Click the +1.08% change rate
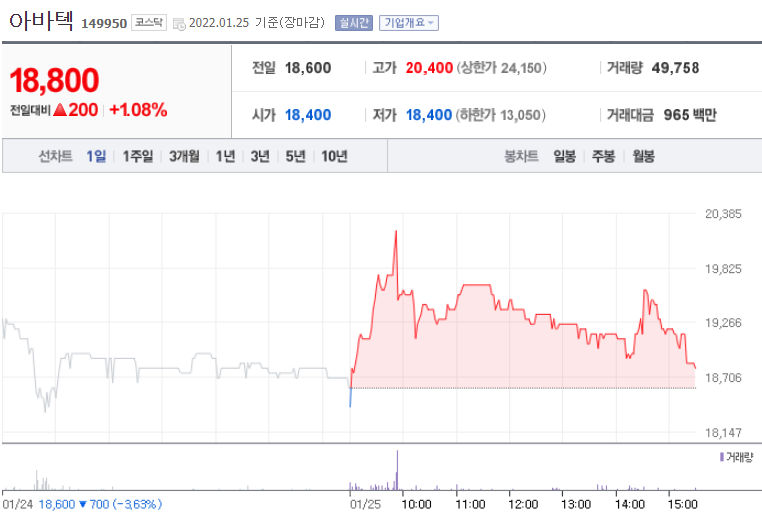The height and width of the screenshot is (529, 762). pyautogui.click(x=139, y=110)
